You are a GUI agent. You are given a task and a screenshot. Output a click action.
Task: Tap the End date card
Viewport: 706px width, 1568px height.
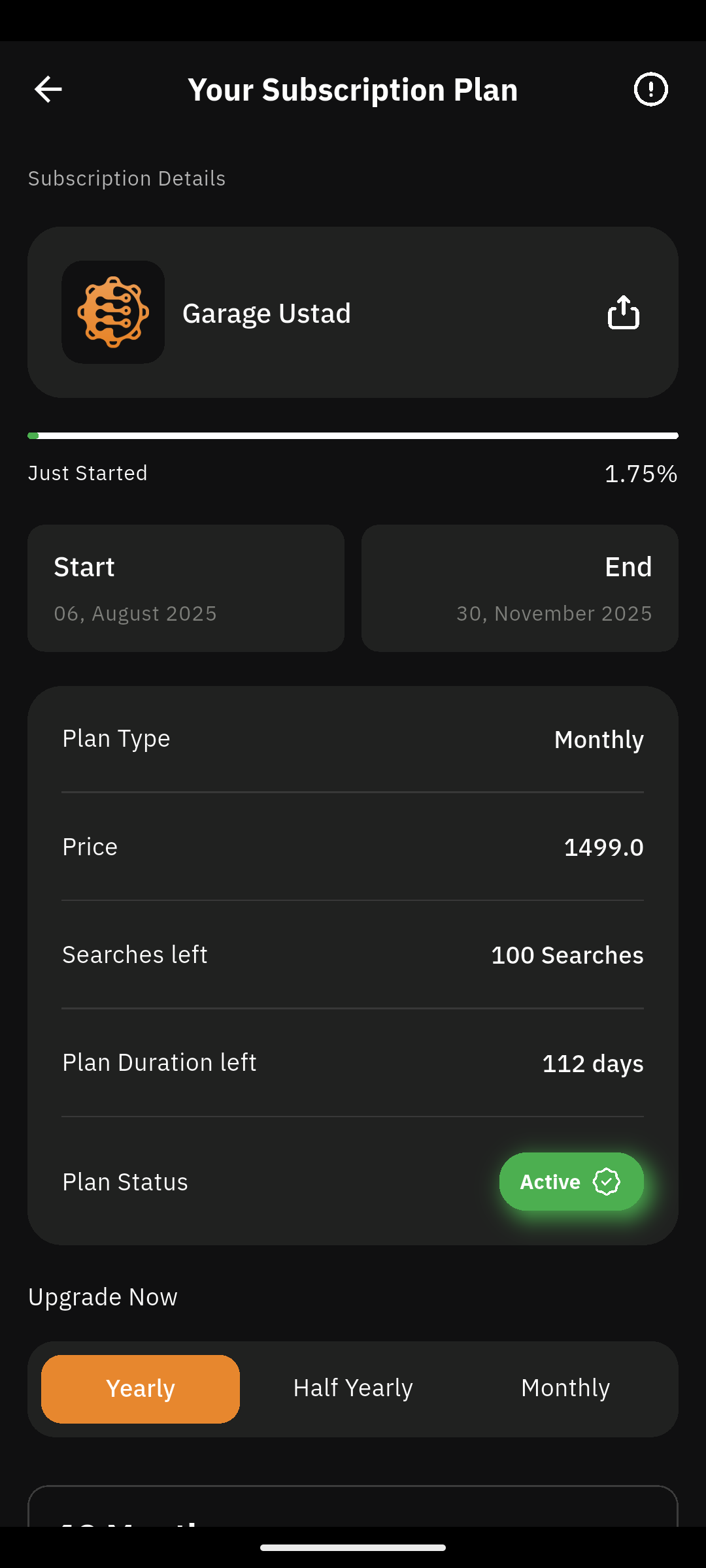pos(520,588)
